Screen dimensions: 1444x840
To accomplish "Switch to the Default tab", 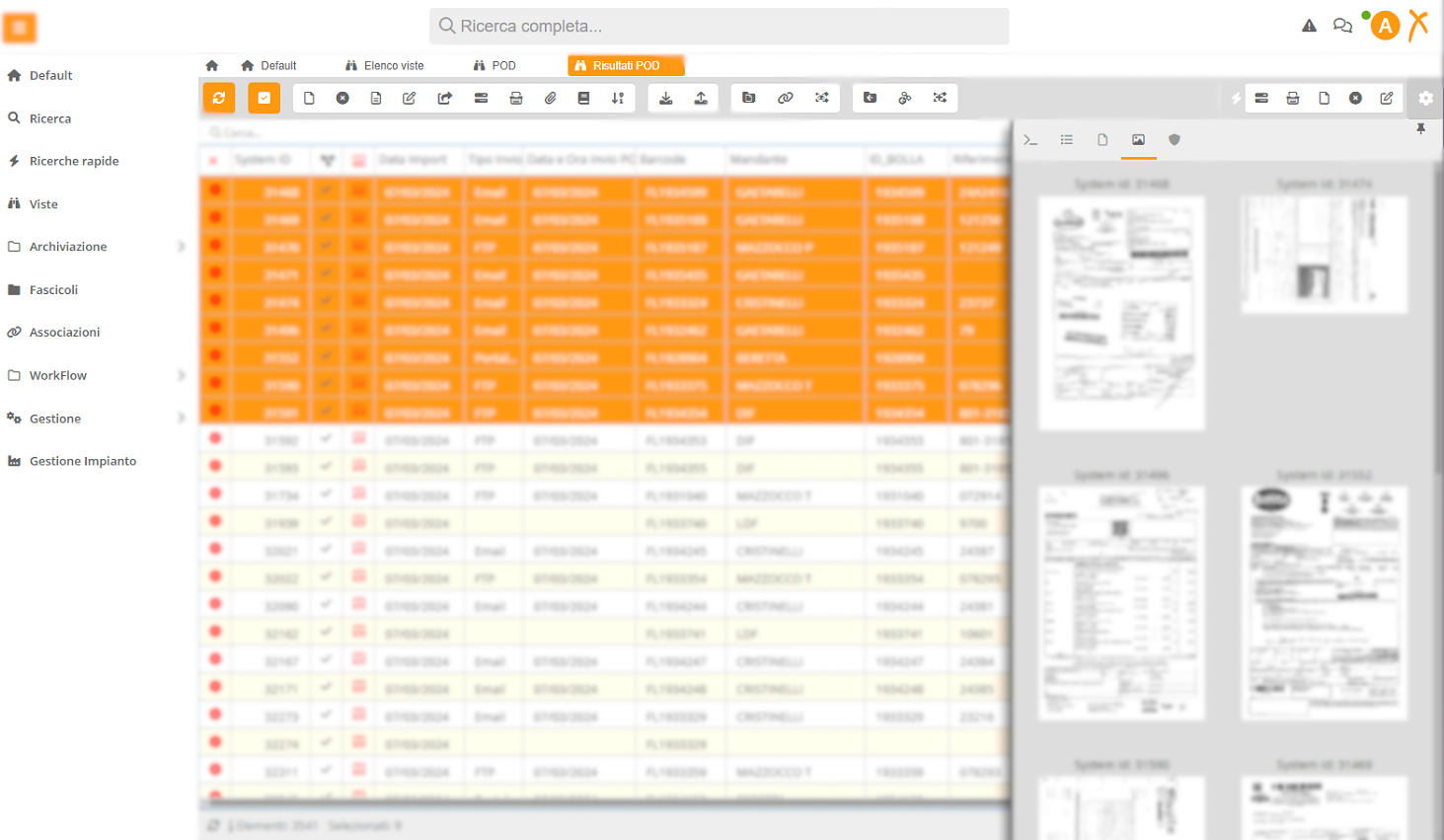I will point(268,65).
